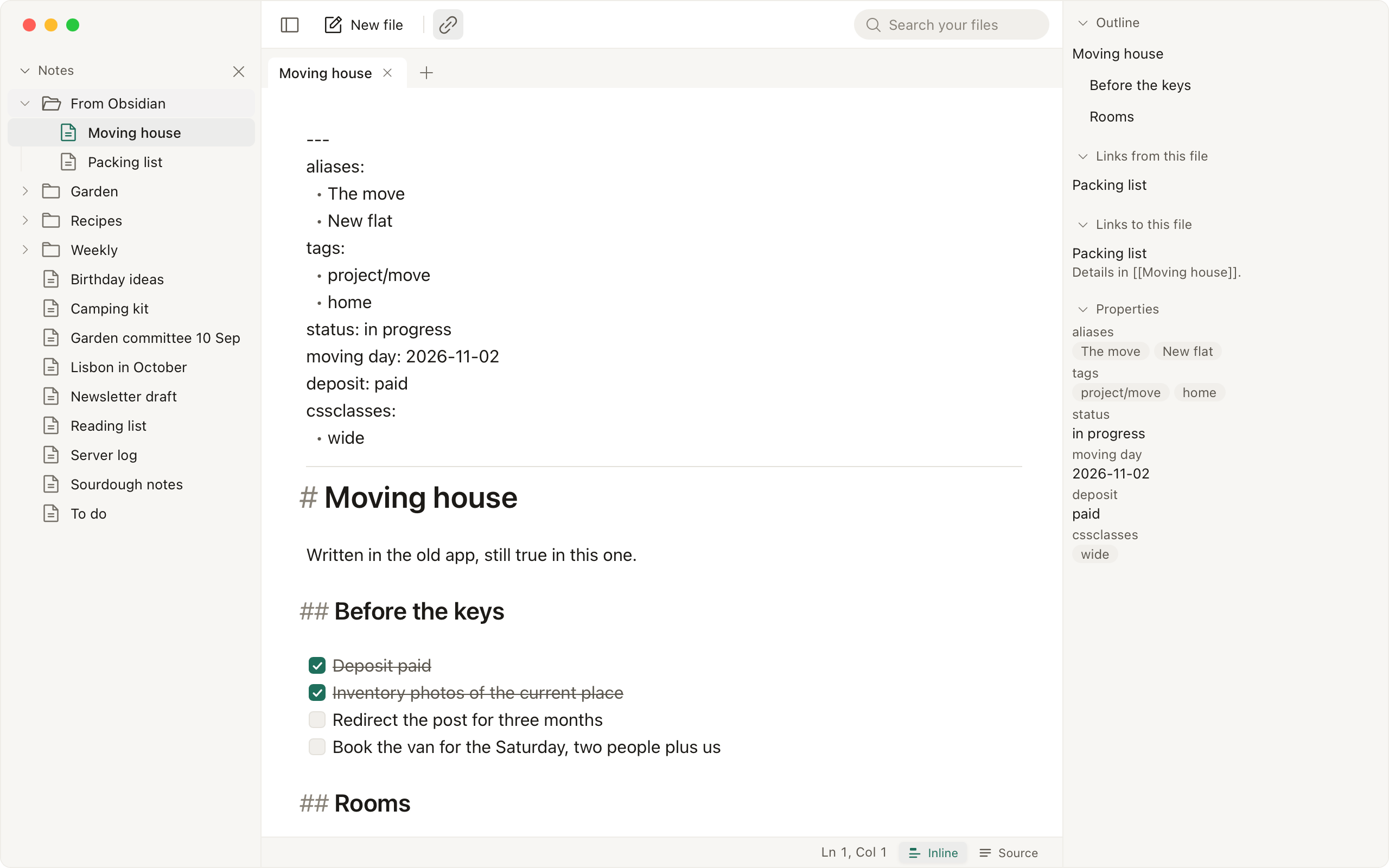Collapse the Notes section chevron
Viewport: 1389px width, 868px height.
coord(24,71)
